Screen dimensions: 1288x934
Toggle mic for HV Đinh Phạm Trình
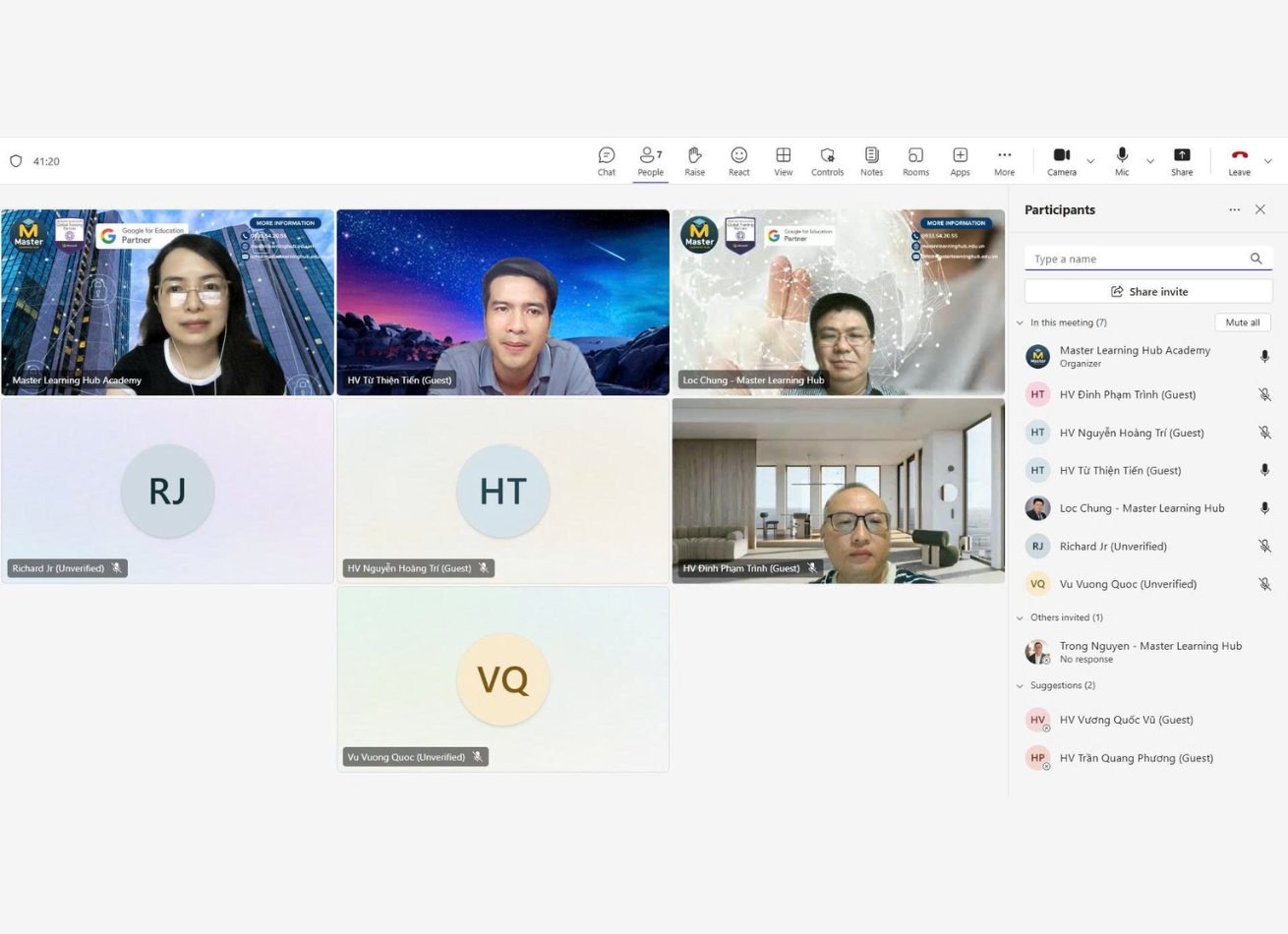pos(1264,395)
